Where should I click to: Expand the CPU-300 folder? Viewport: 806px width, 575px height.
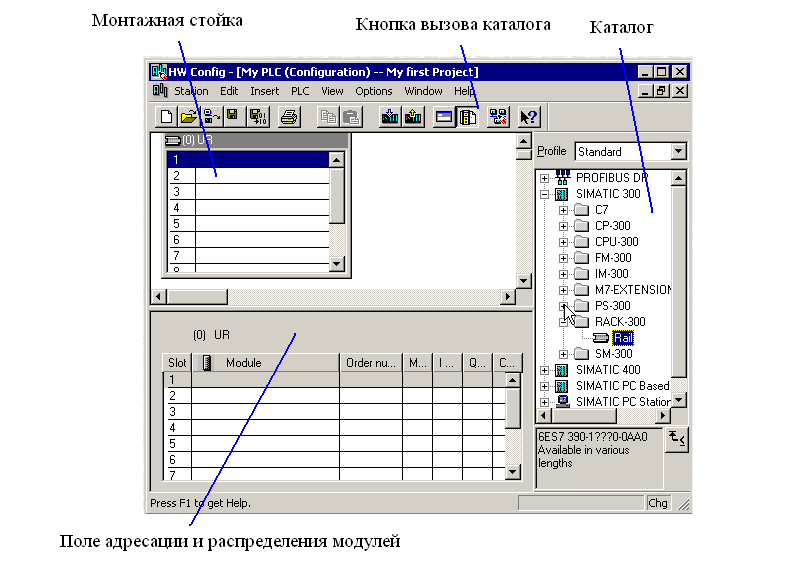564,242
